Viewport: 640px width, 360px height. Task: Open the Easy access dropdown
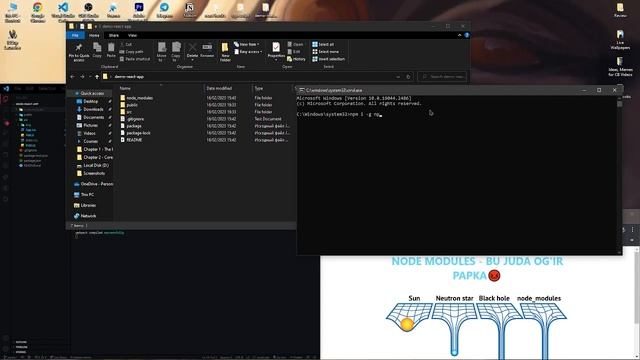(x=248, y=52)
